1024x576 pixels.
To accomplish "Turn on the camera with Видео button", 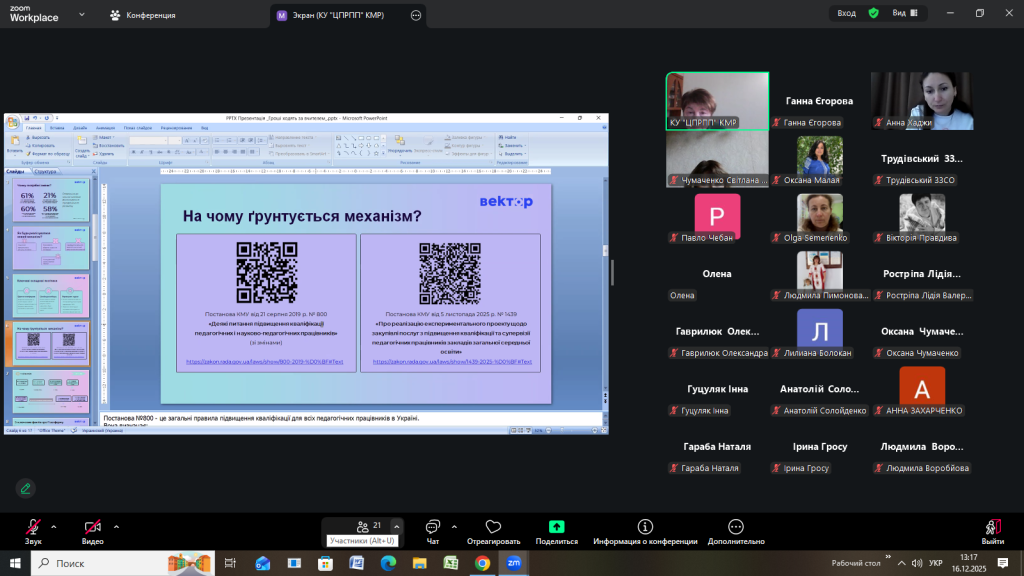I will (x=93, y=528).
